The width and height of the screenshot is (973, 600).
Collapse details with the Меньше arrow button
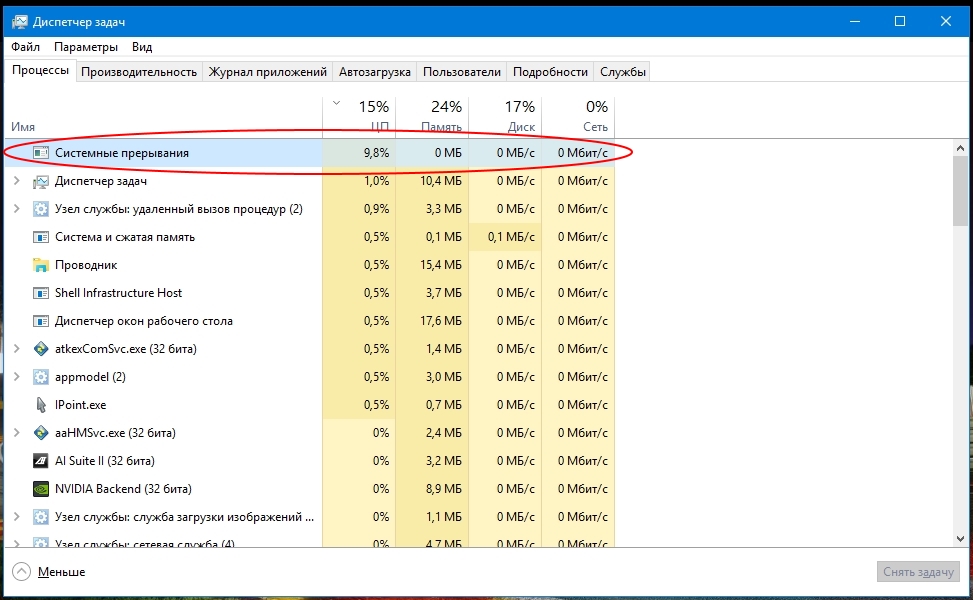21,572
